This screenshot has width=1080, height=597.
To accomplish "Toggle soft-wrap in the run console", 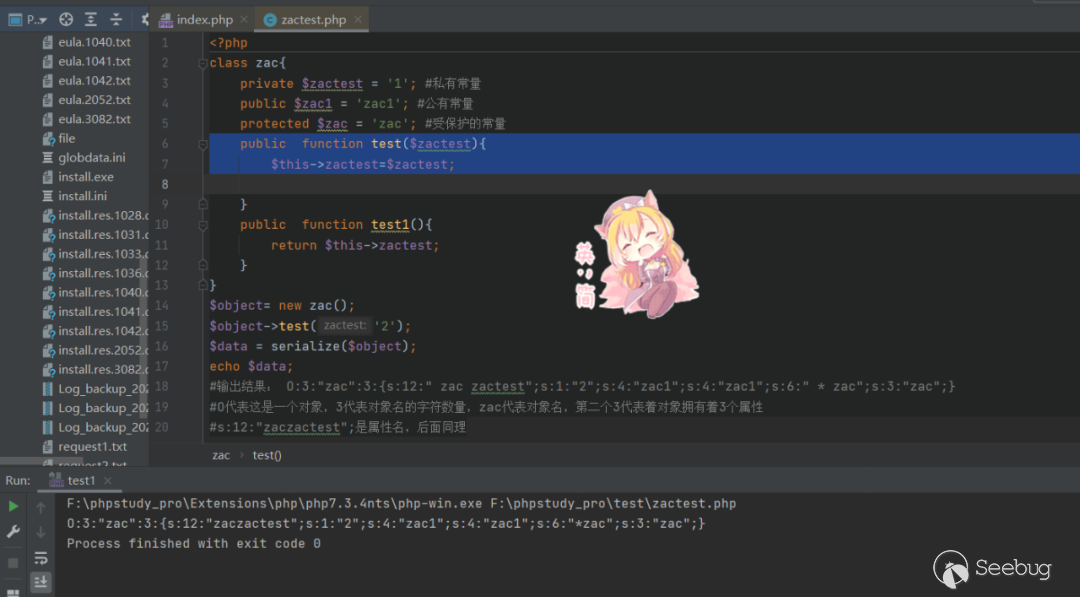I will (41, 558).
